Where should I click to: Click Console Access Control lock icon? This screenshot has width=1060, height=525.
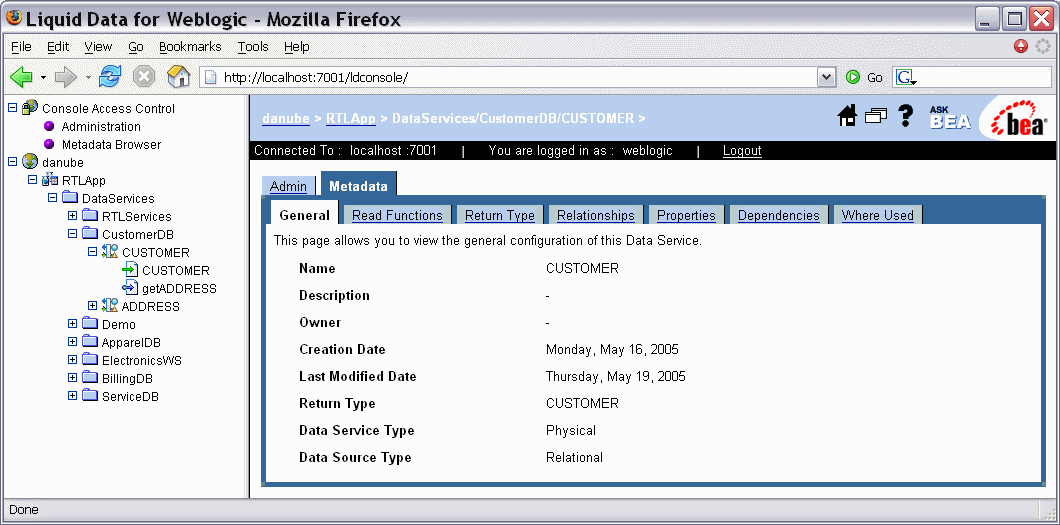tap(30, 108)
